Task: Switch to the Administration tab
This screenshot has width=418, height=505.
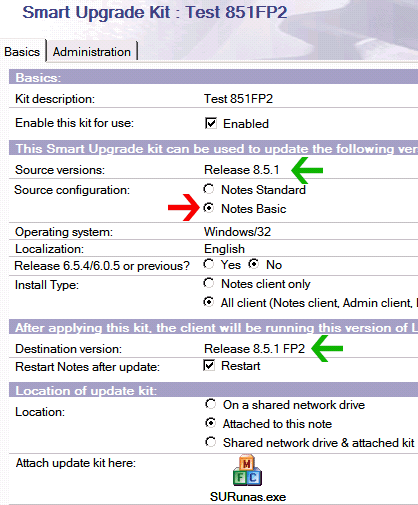Action: click(x=92, y=52)
